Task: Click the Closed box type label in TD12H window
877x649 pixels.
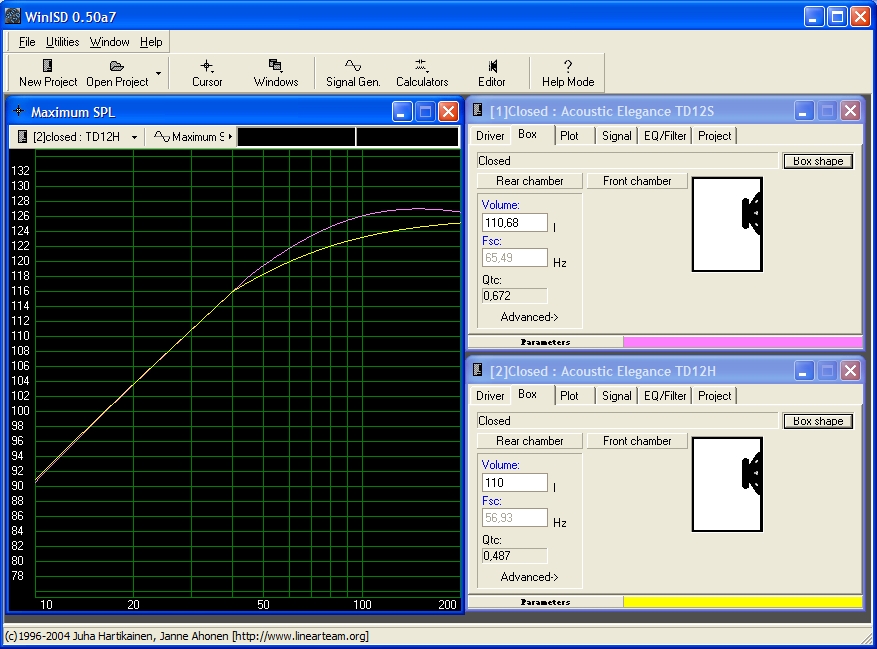Action: (x=627, y=421)
